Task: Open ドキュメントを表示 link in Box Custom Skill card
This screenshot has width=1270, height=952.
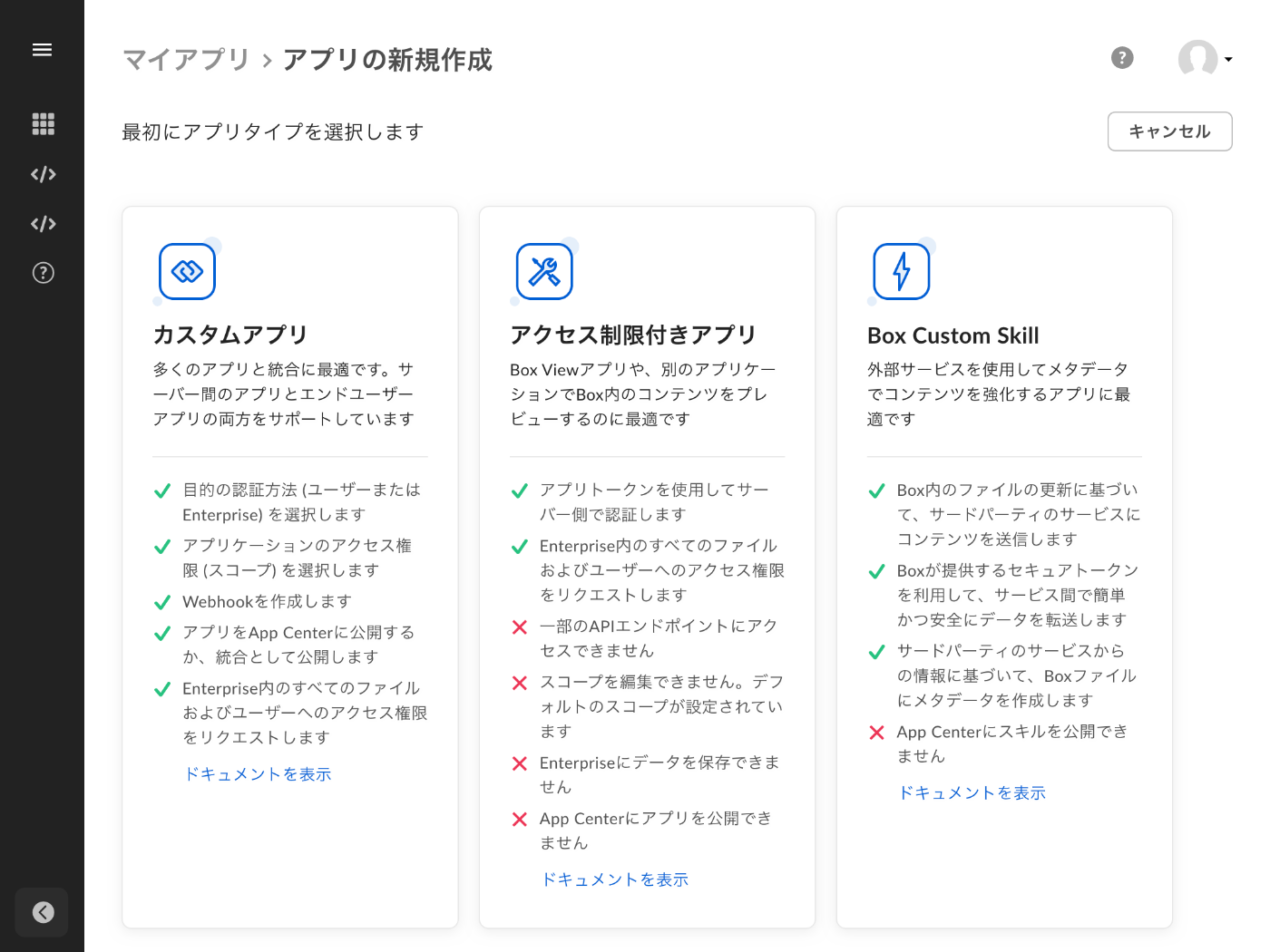Action: (x=972, y=792)
